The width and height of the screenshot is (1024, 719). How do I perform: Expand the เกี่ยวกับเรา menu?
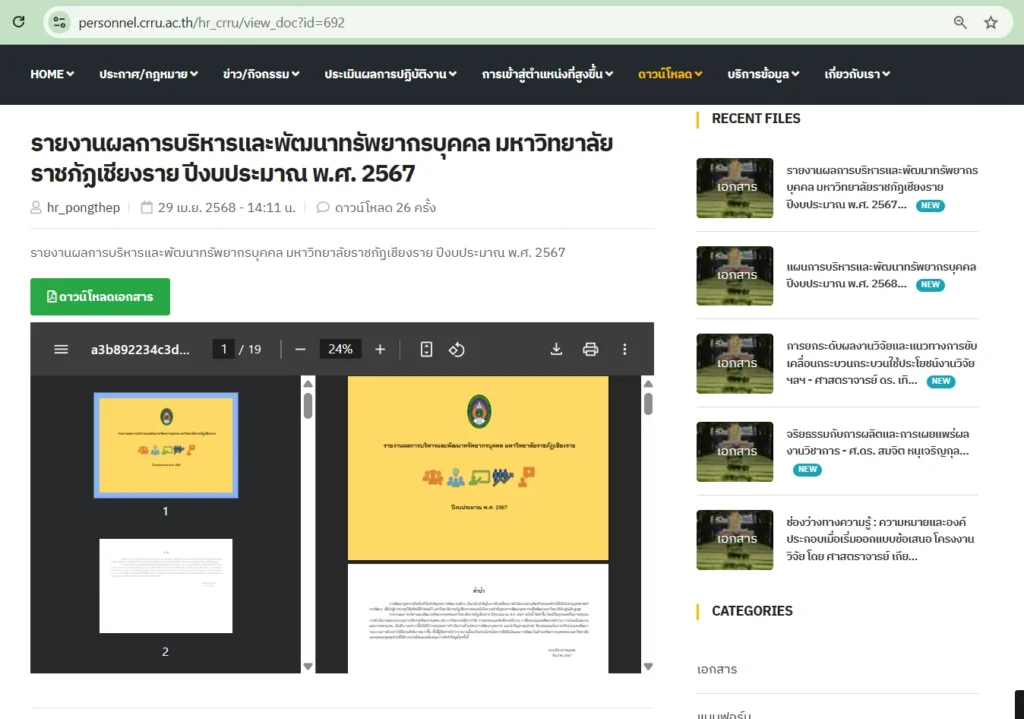[x=857, y=74]
